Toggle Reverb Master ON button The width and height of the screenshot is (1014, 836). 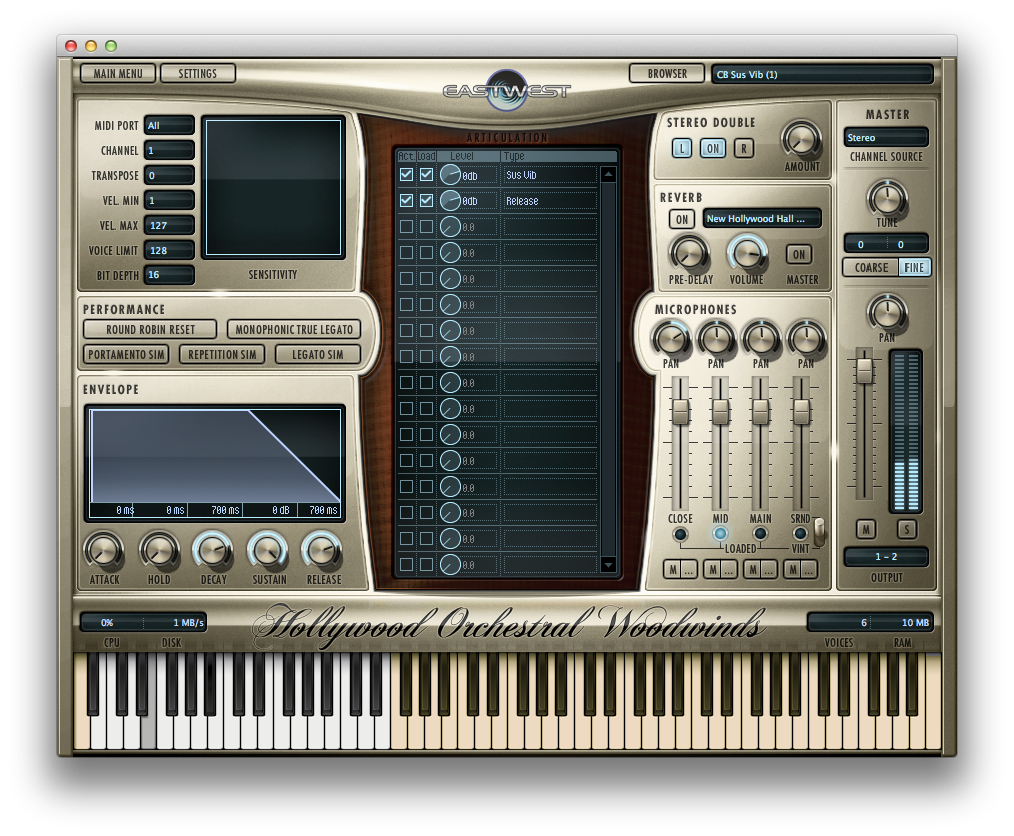[x=799, y=254]
